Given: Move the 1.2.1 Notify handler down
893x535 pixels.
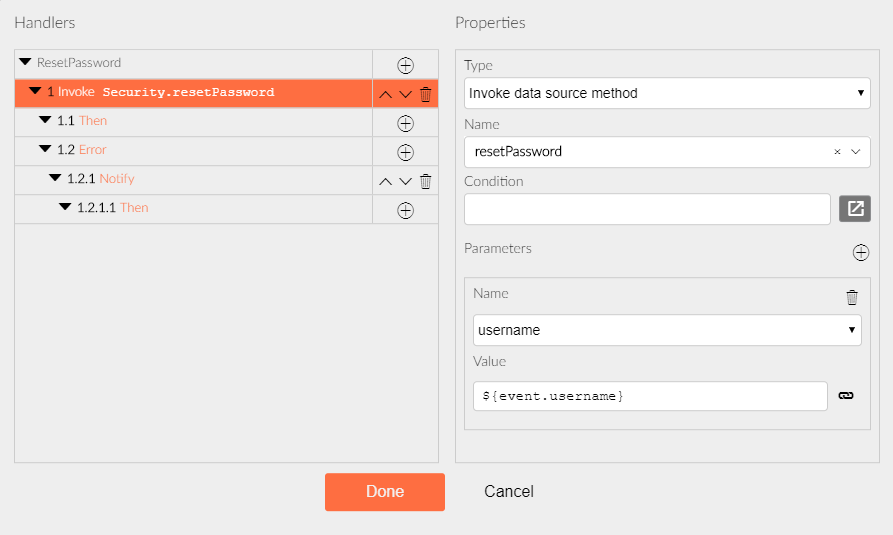Looking at the screenshot, I should click(x=405, y=182).
